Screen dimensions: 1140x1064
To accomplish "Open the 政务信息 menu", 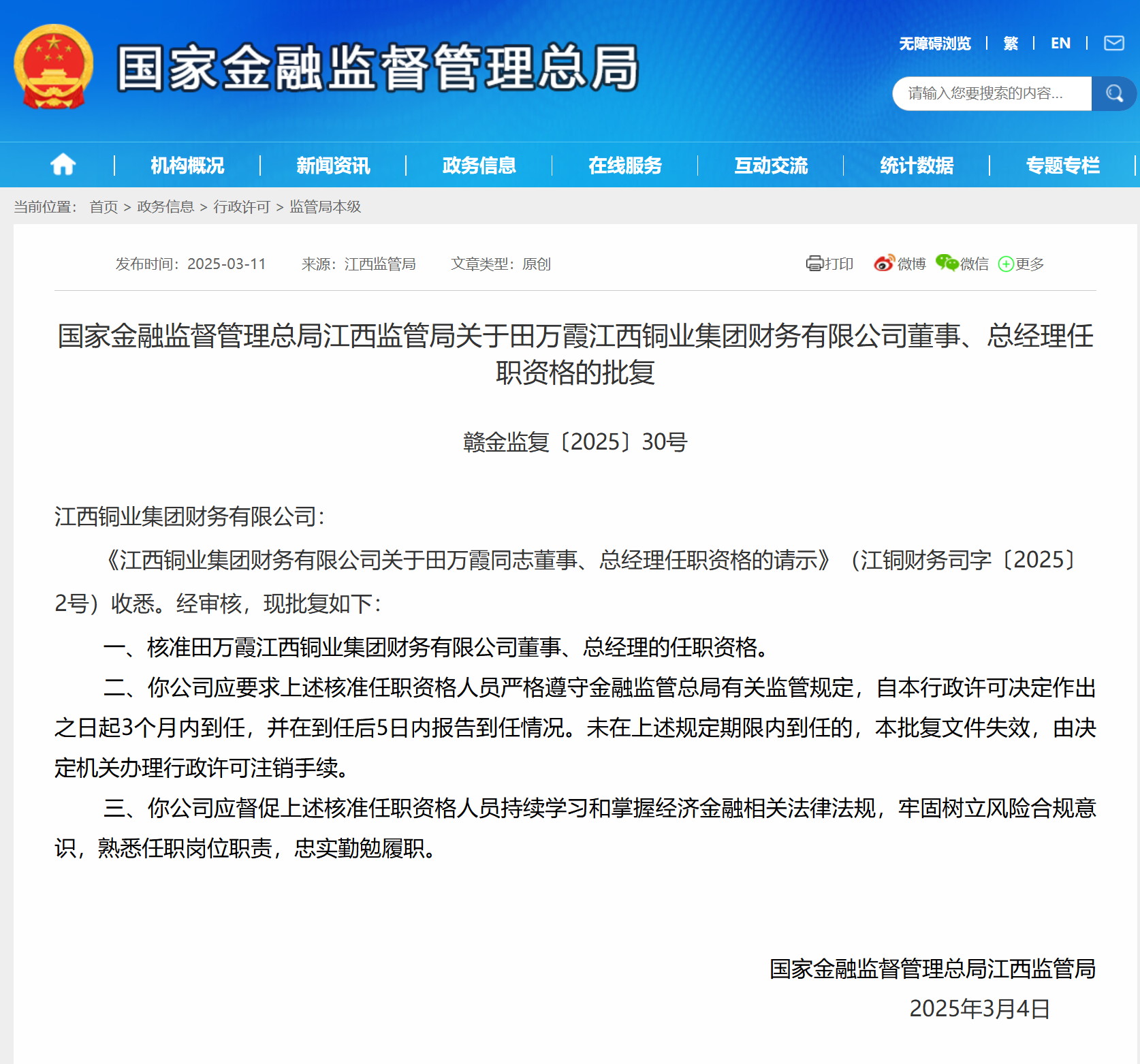I will click(x=479, y=166).
